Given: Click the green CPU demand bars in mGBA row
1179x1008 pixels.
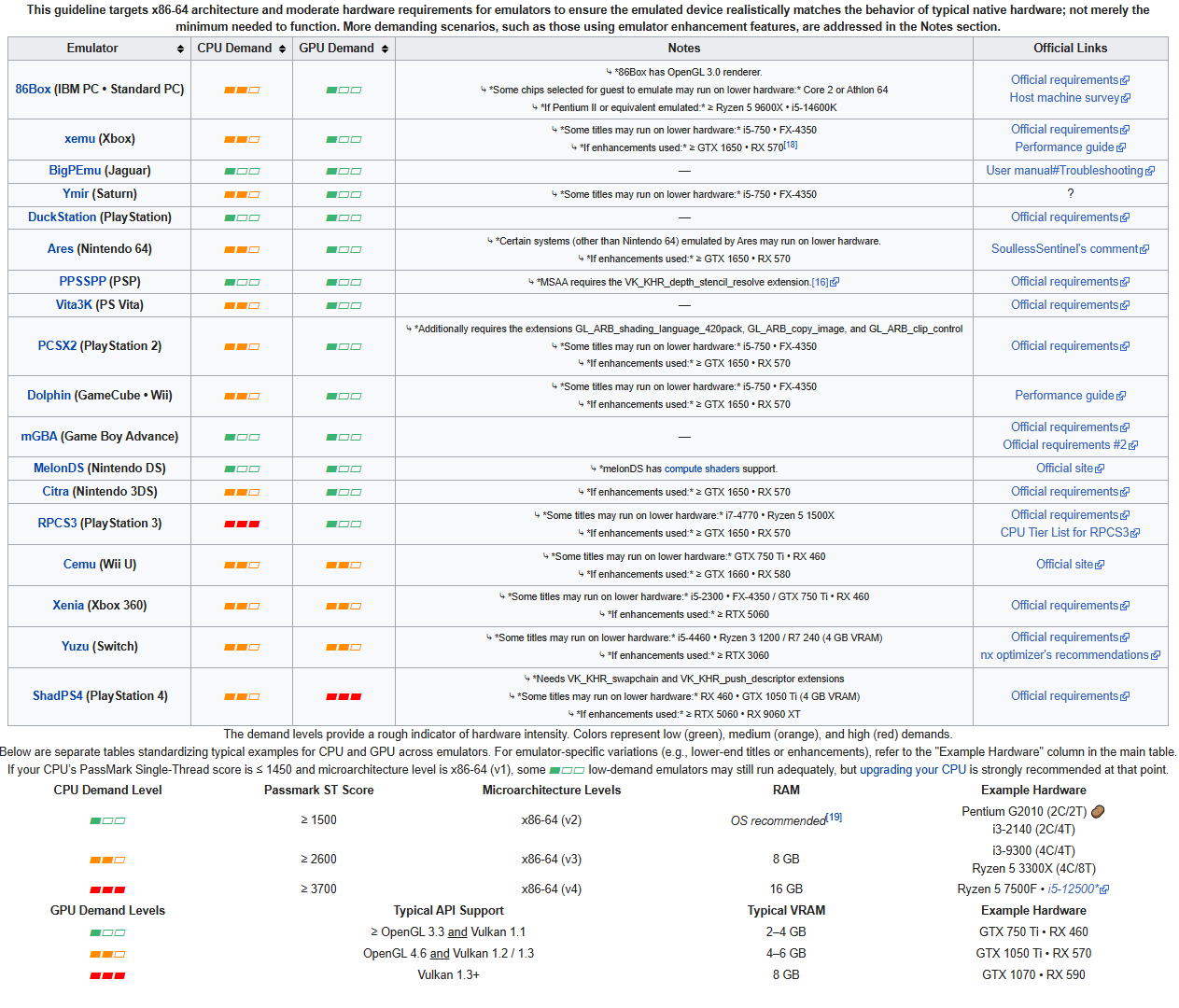Looking at the screenshot, I should tap(242, 437).
